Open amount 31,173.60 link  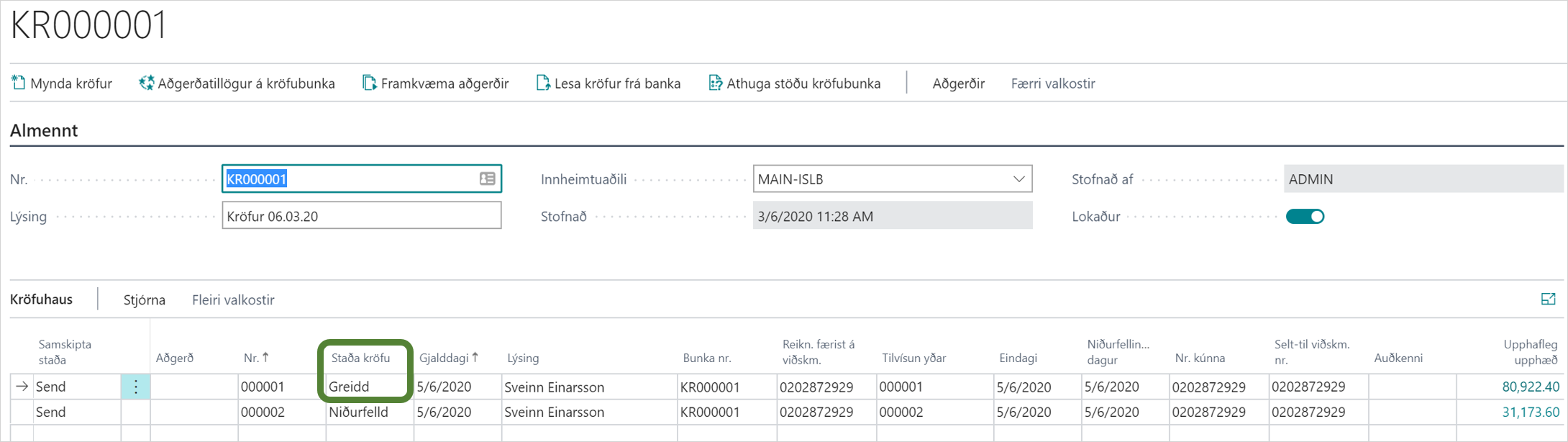point(1530,412)
